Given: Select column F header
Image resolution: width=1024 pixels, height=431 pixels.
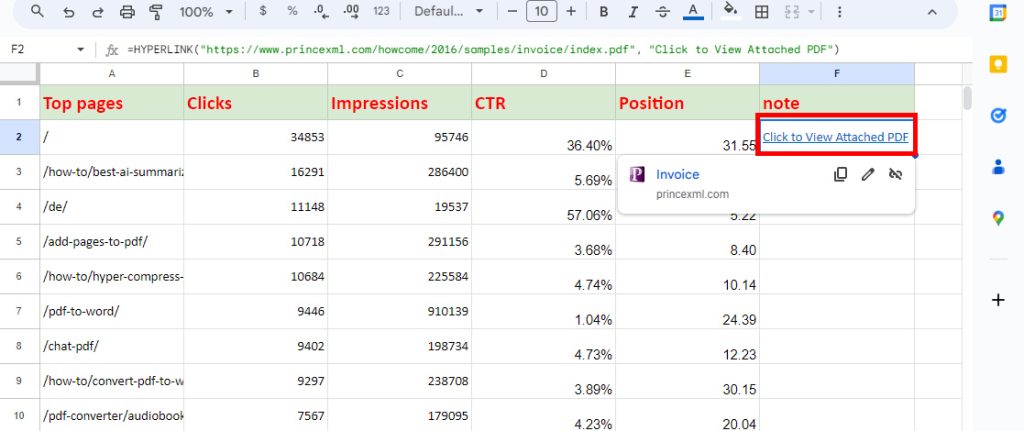Looking at the screenshot, I should click(837, 74).
